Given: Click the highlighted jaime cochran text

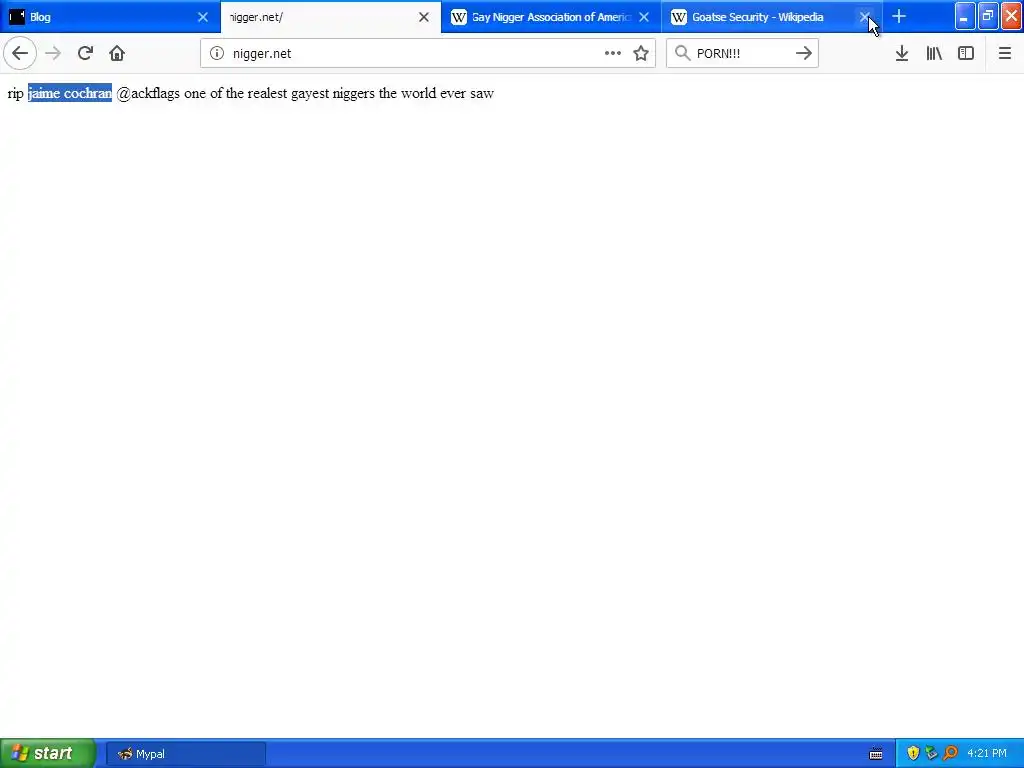Looking at the screenshot, I should point(70,93).
